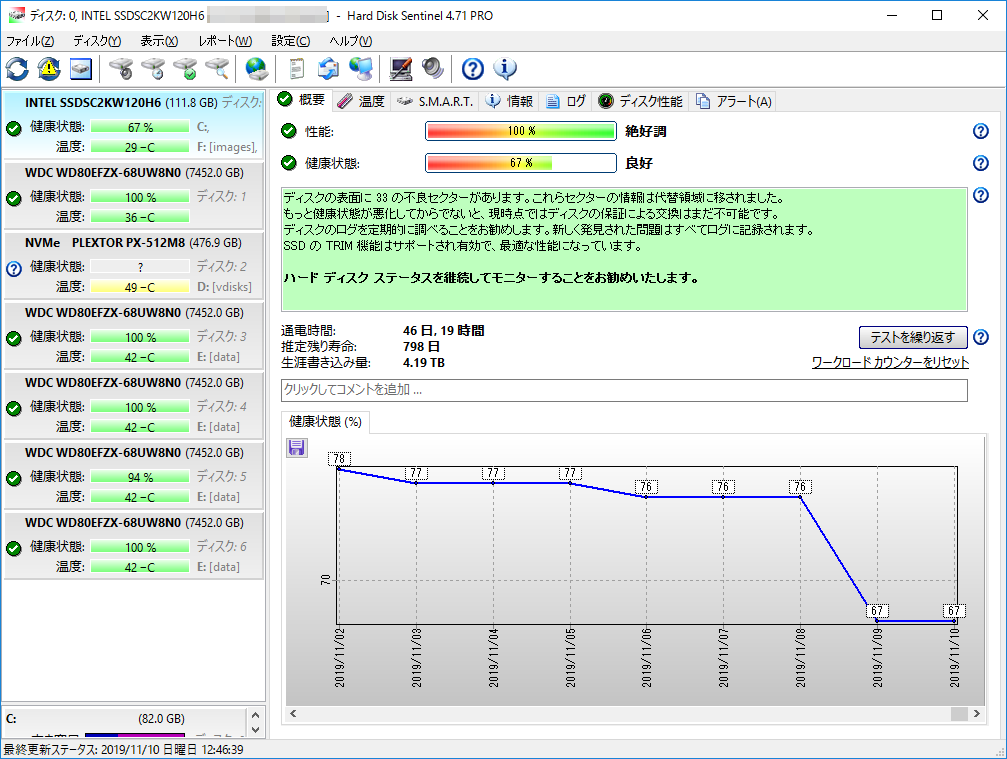Click the refresh disks toolbar icon

tap(17, 69)
